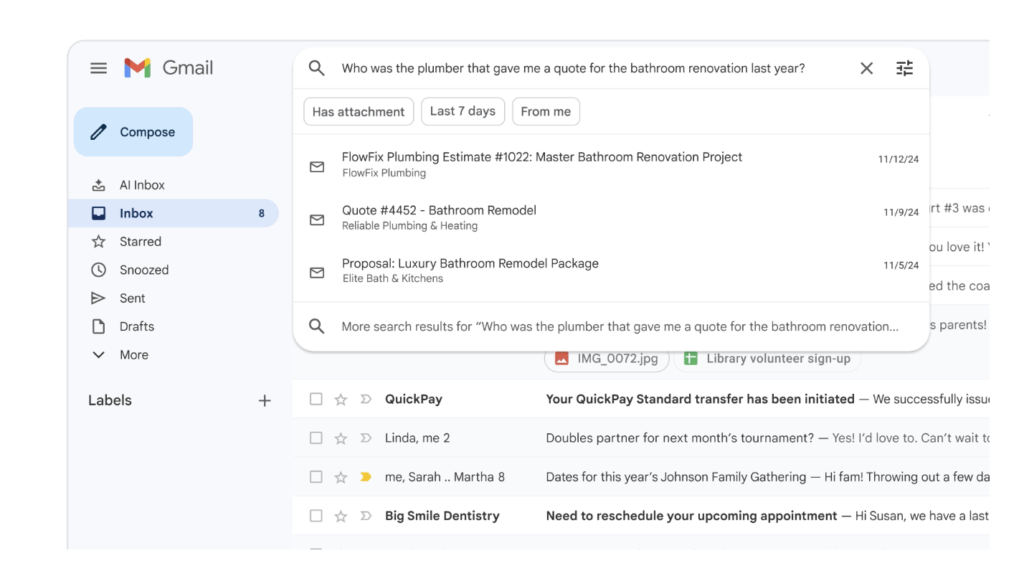Click envelope icon beside FlowFix Plumbing result
The image size is (1024, 571).
coord(317,167)
